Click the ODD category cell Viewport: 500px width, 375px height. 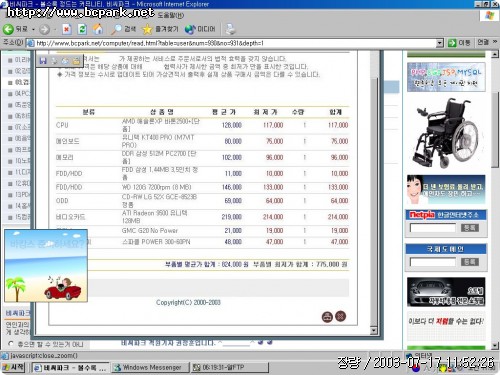point(62,201)
